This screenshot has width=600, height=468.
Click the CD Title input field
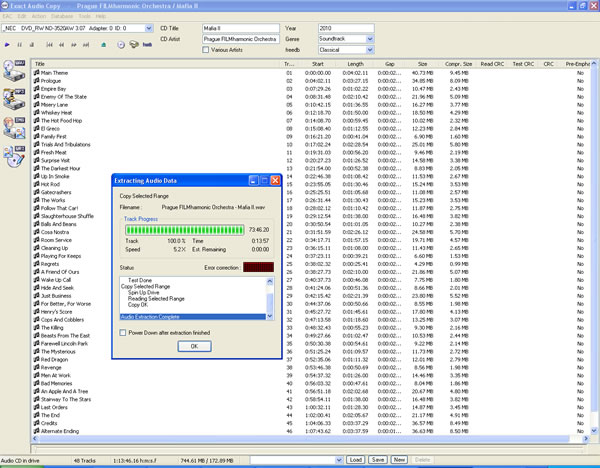(x=240, y=28)
